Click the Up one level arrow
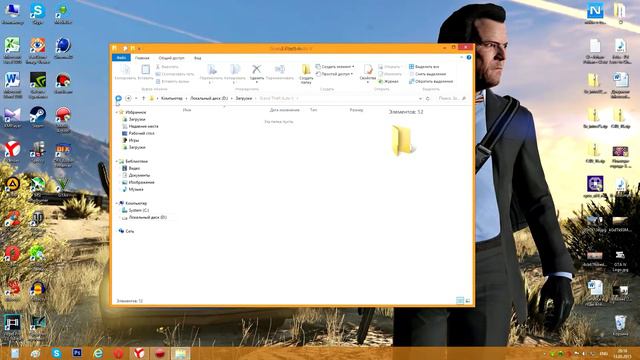 point(143,98)
